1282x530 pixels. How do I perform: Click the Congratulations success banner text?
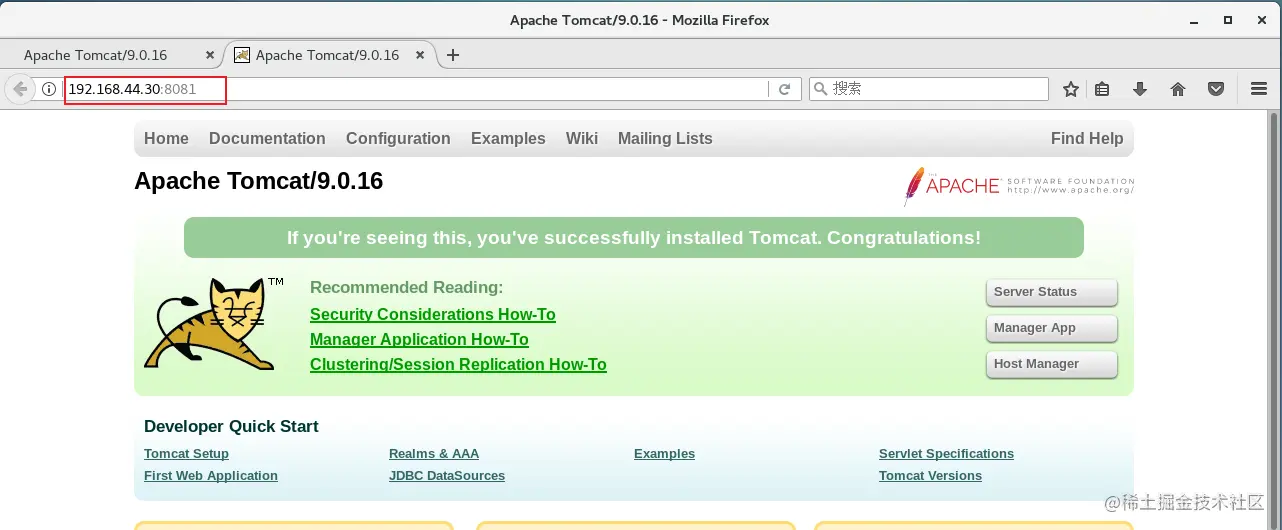click(x=634, y=238)
